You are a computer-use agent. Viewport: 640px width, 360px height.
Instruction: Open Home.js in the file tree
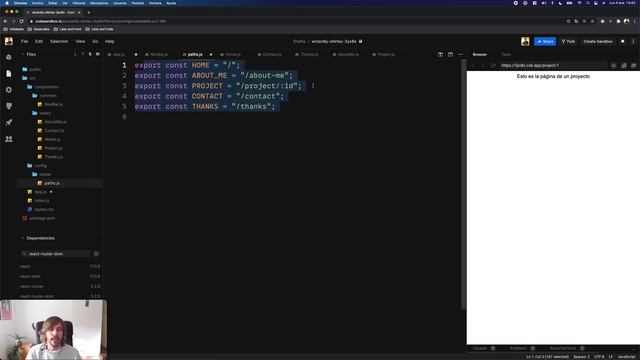(x=52, y=139)
